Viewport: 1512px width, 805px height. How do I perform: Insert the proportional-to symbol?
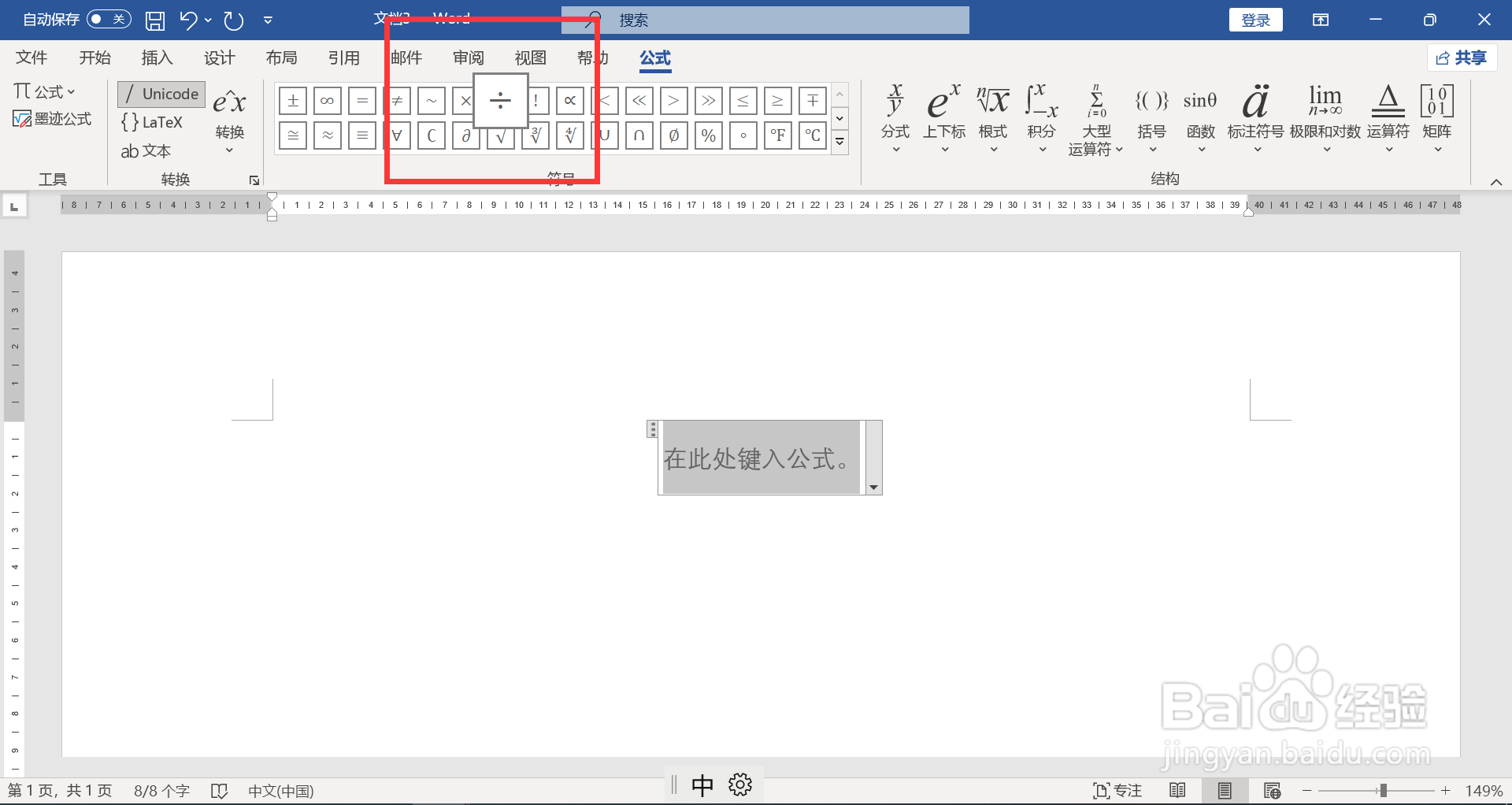tap(570, 101)
